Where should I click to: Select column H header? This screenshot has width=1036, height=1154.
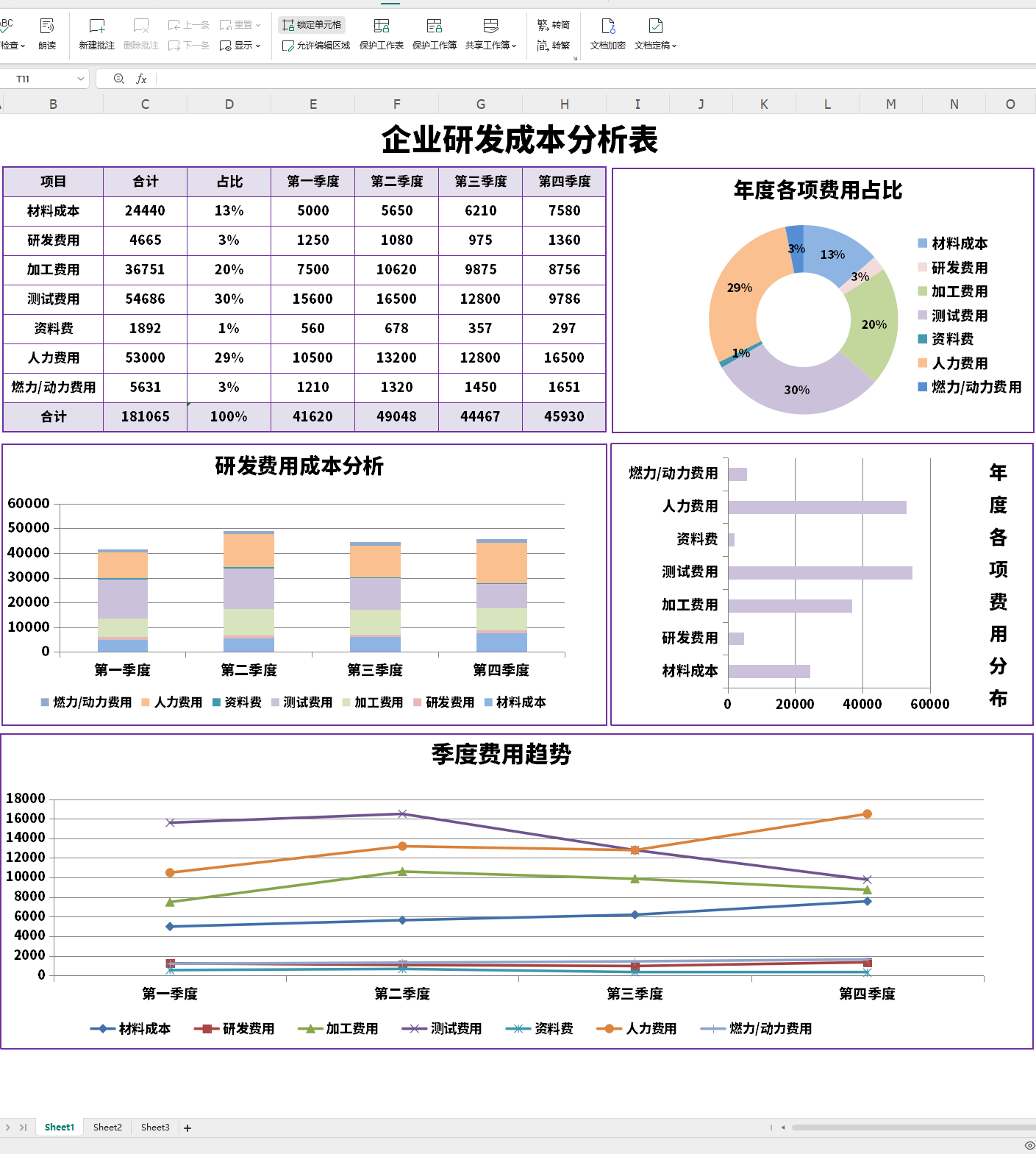pyautogui.click(x=565, y=104)
